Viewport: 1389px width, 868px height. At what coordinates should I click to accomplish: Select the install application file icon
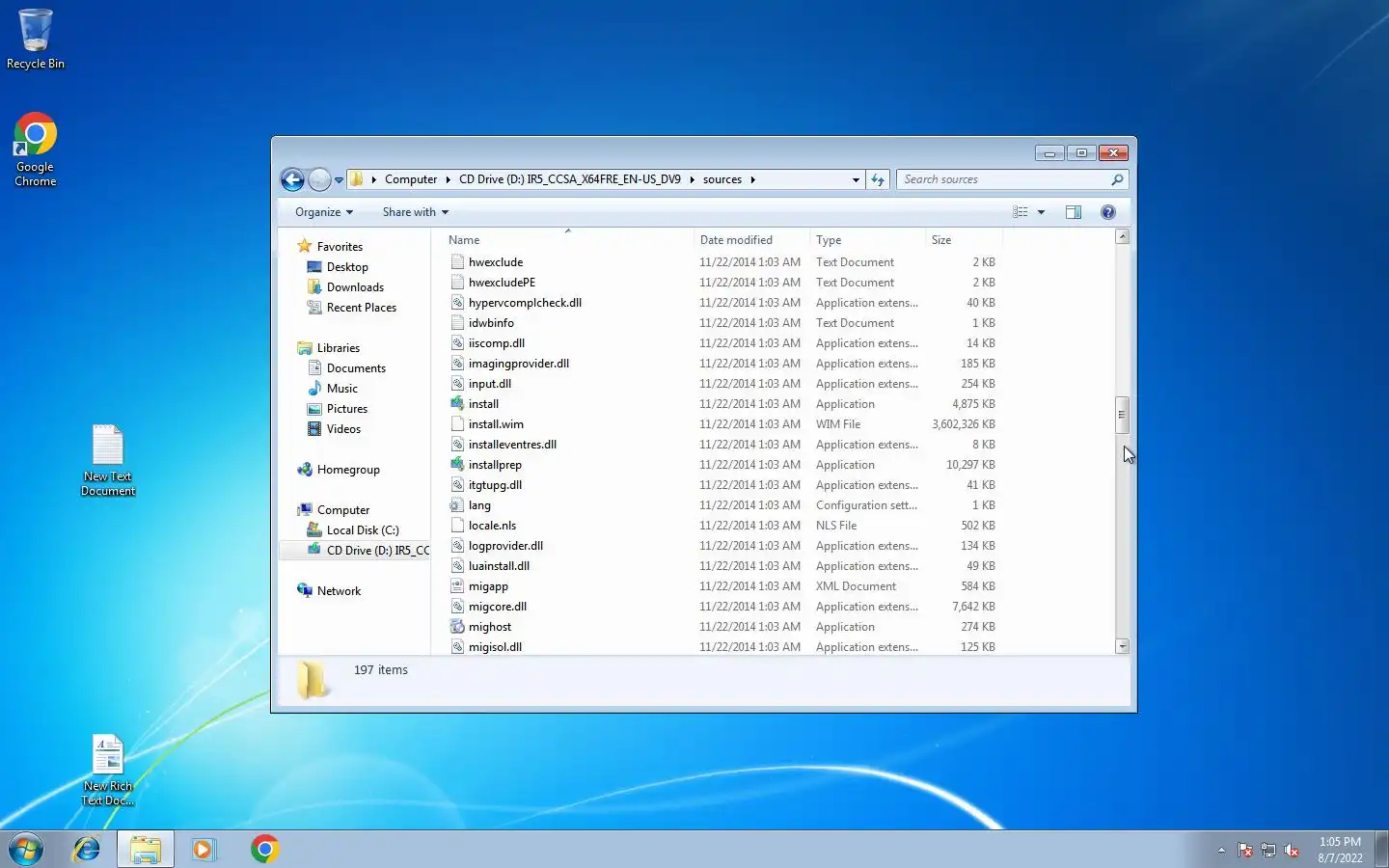tap(457, 404)
